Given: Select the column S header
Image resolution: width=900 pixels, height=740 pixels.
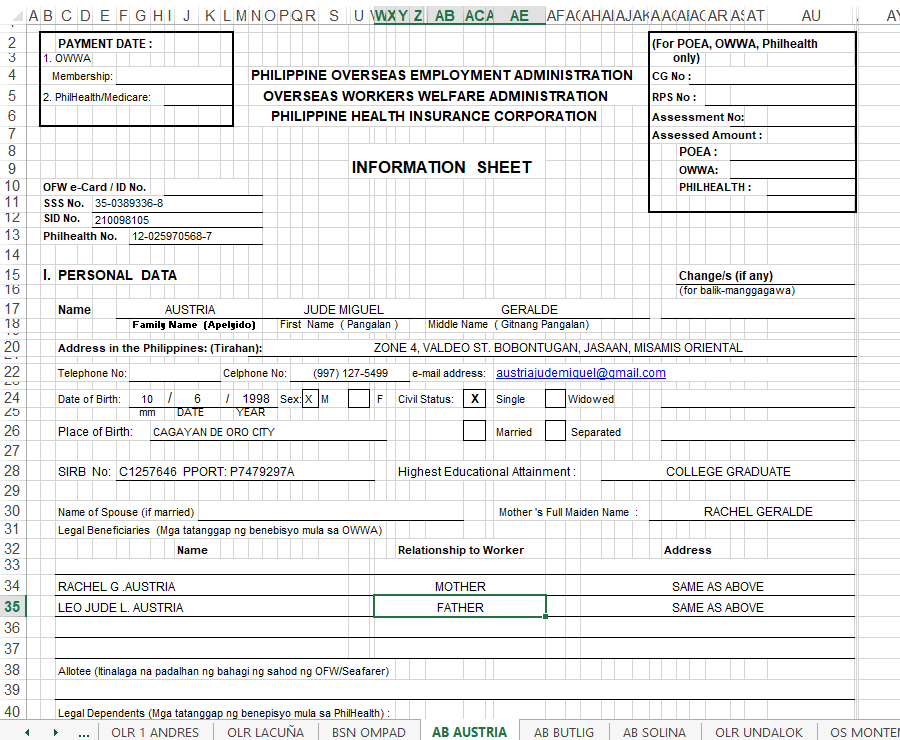Looking at the screenshot, I should pyautogui.click(x=334, y=16).
